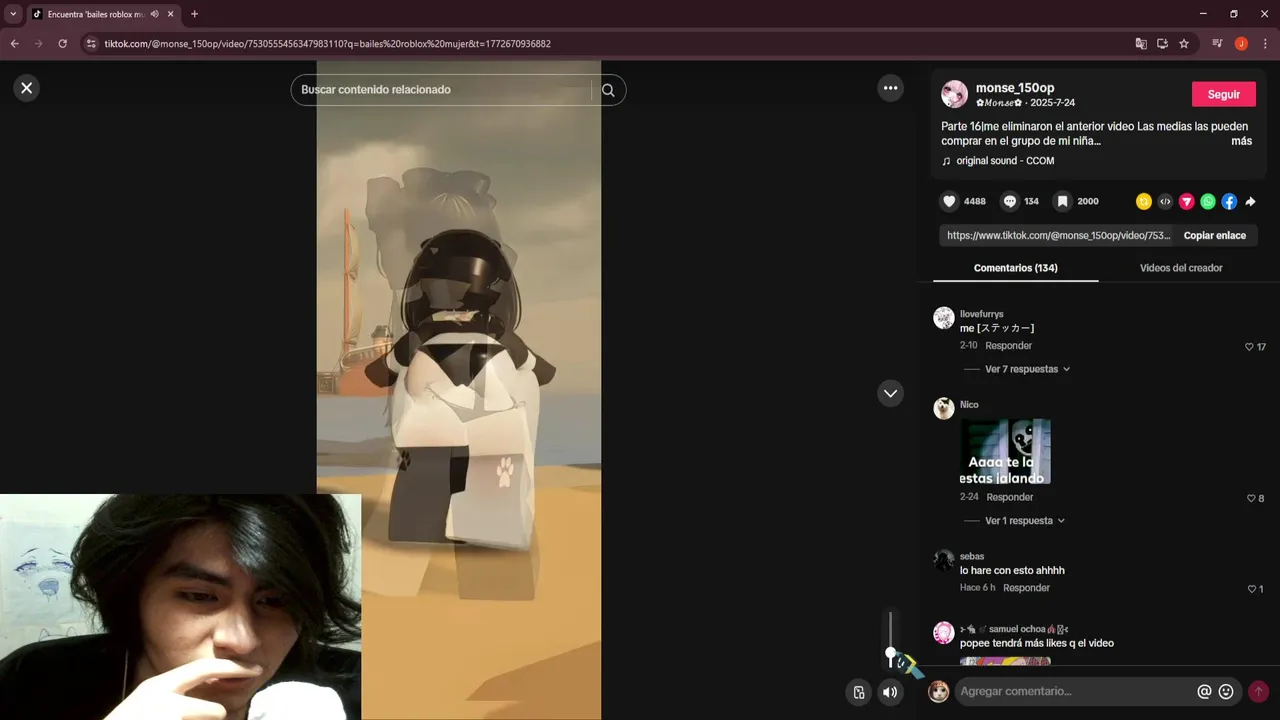This screenshot has height=720, width=1280.
Task: Click the video URL text field
Action: click(x=1057, y=235)
